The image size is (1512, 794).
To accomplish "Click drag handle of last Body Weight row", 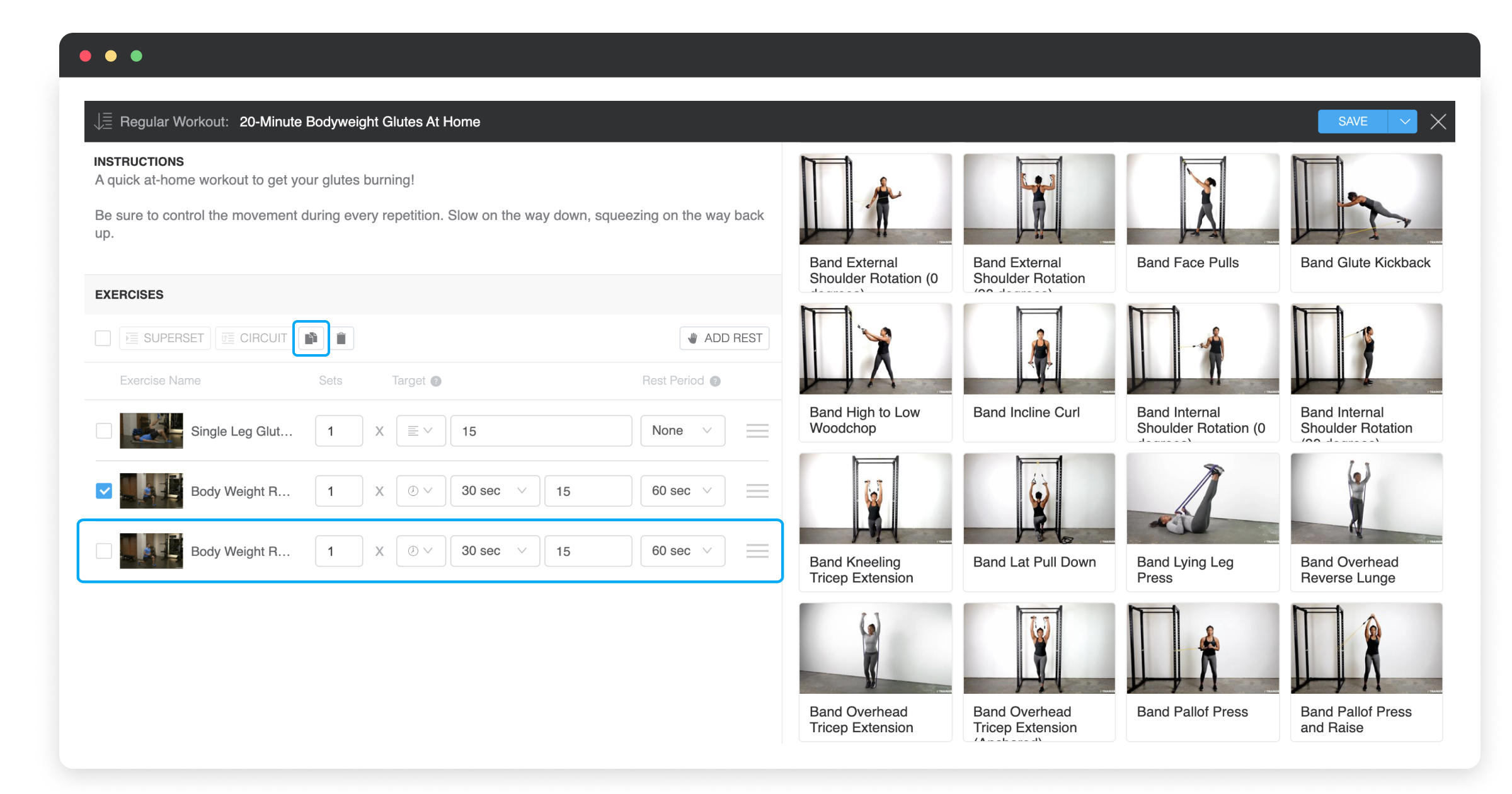I will 757,551.
